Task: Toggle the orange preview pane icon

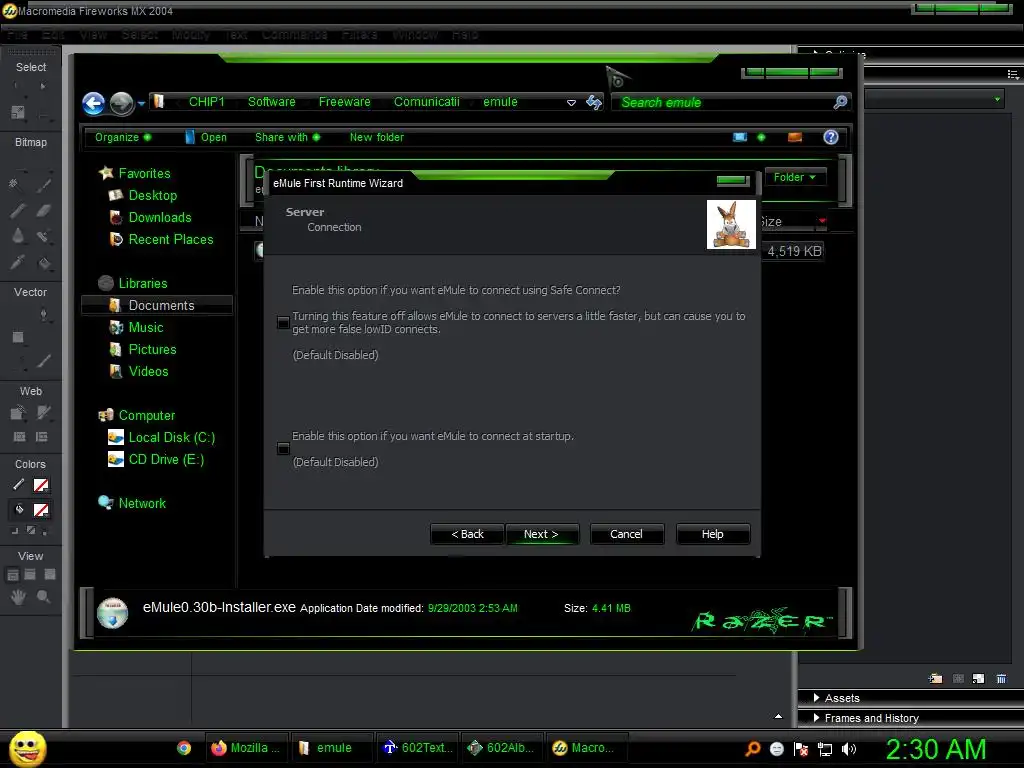Action: click(795, 137)
